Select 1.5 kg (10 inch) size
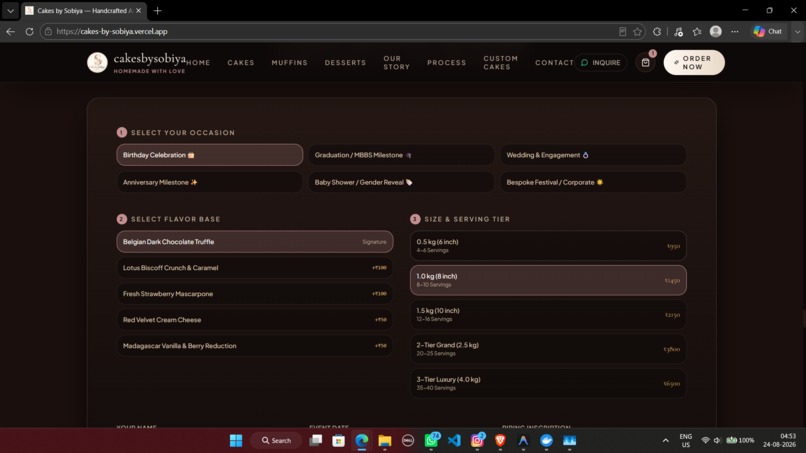Viewport: 806px width, 453px height. tap(548, 315)
